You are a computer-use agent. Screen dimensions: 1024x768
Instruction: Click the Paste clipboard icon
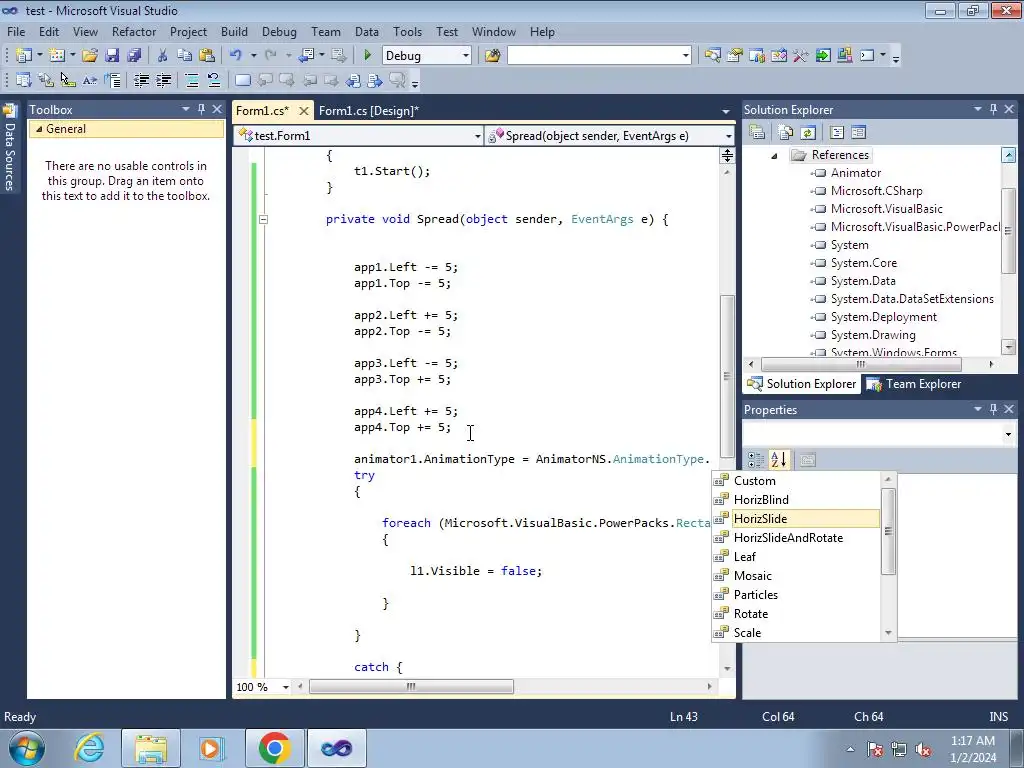[x=207, y=56]
